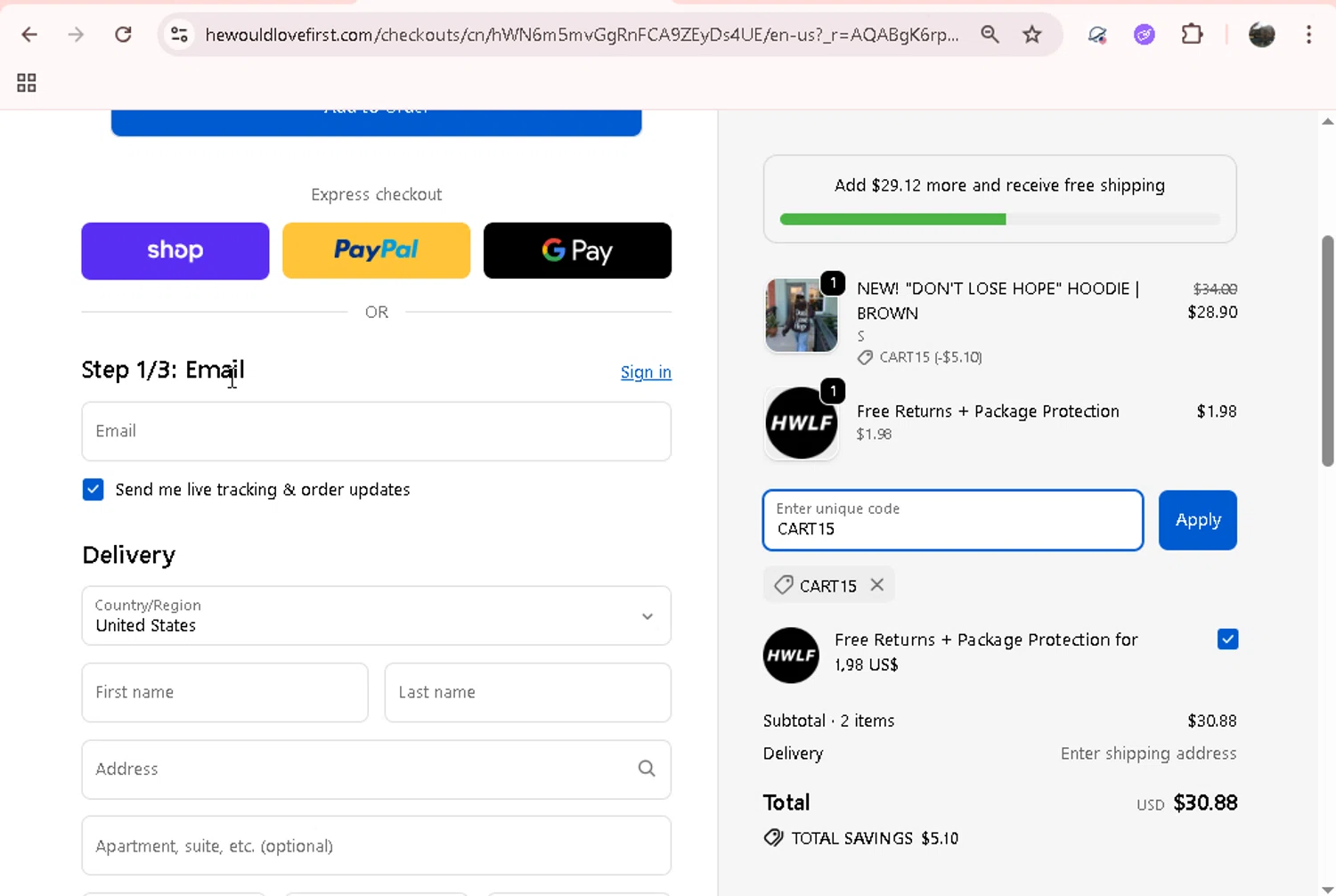Click the Address field
1336x896 pixels.
click(376, 769)
